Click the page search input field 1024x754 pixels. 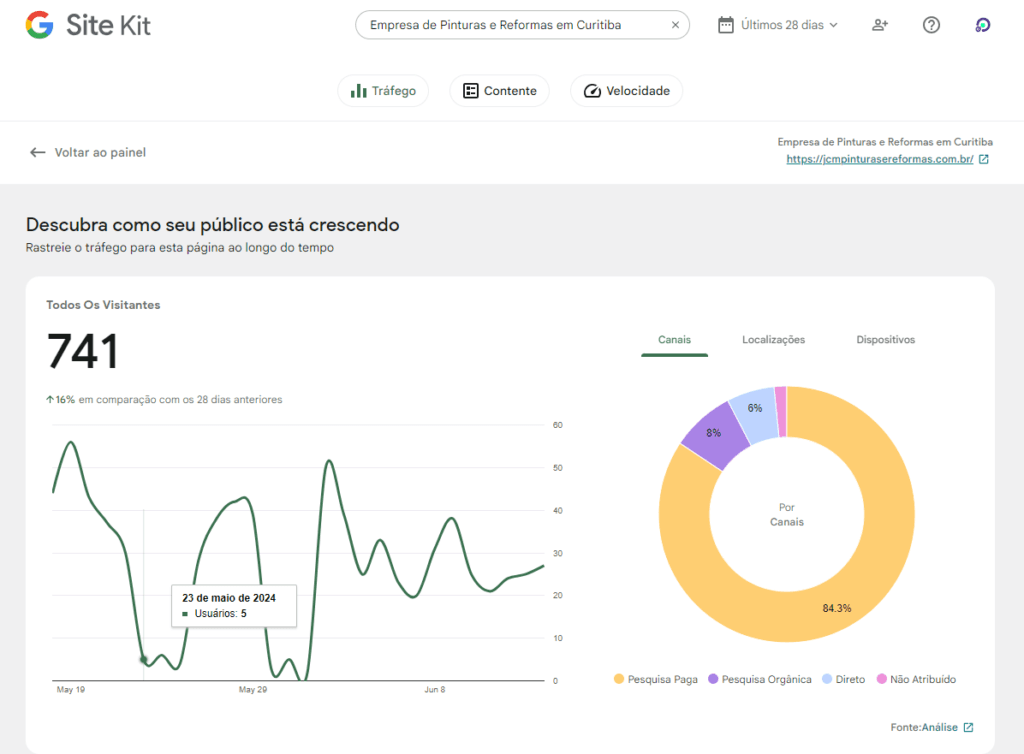[510, 25]
